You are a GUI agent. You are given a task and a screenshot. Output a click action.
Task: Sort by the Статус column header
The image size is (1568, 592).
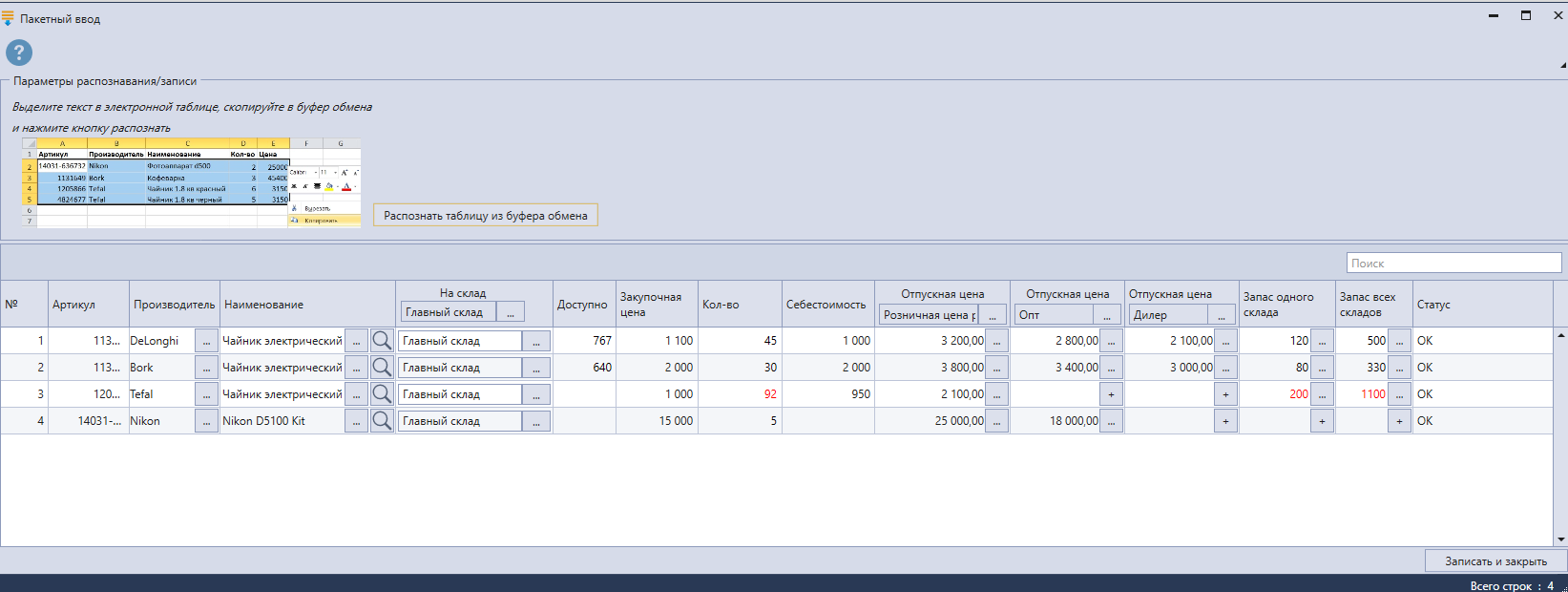coord(1482,305)
